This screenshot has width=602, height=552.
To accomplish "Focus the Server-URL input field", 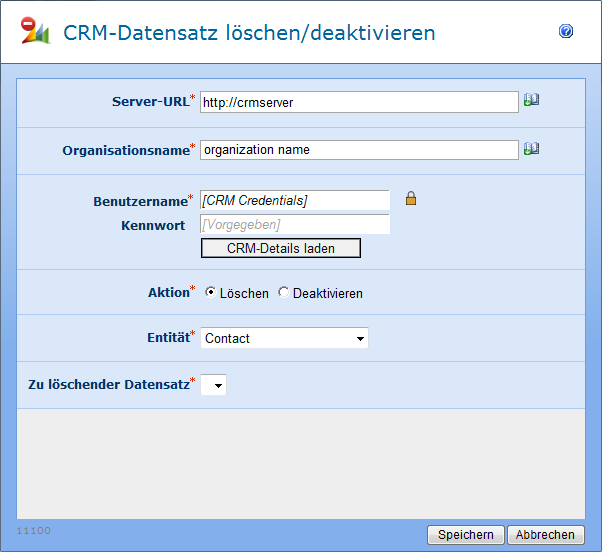I will point(358,102).
